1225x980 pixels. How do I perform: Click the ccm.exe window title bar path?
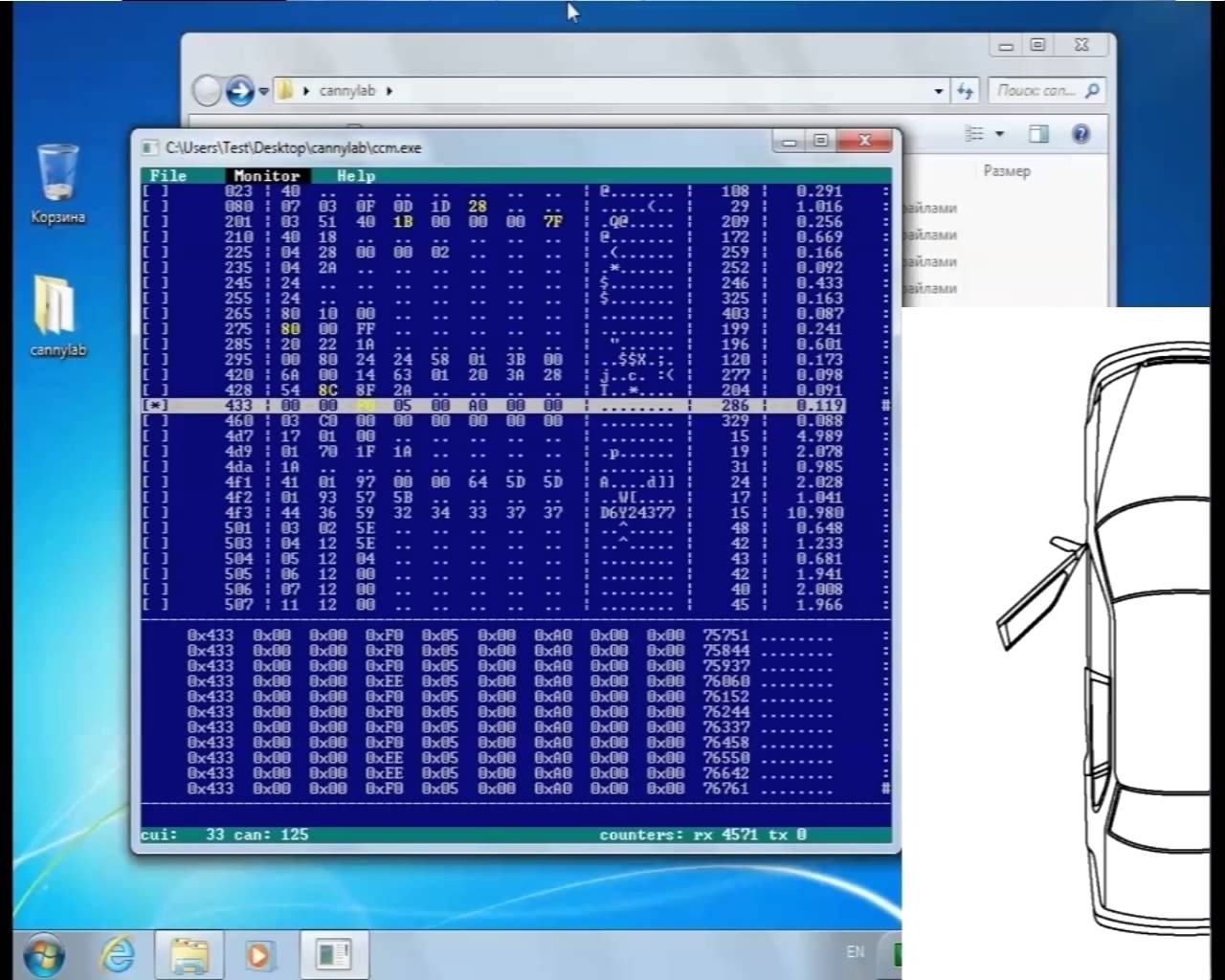click(293, 147)
